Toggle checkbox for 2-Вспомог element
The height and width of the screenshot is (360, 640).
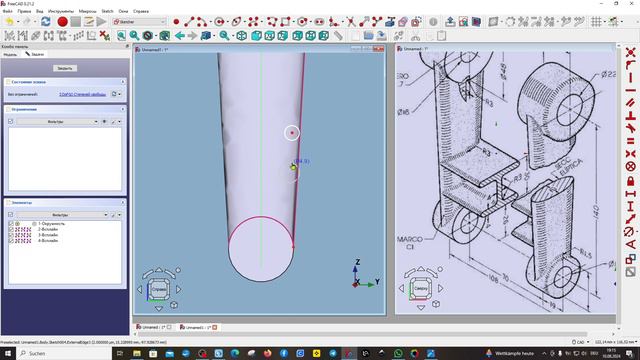[x=11, y=229]
